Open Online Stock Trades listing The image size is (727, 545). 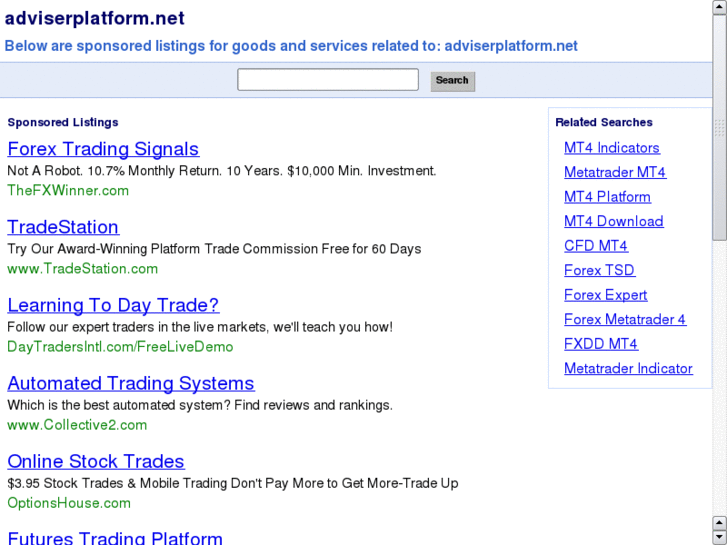click(x=96, y=462)
